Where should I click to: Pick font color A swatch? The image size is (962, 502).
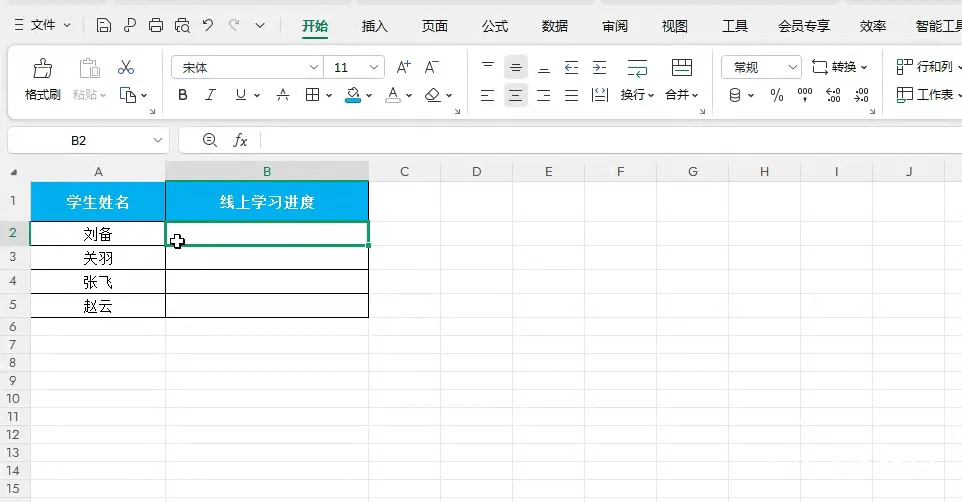[x=393, y=95]
